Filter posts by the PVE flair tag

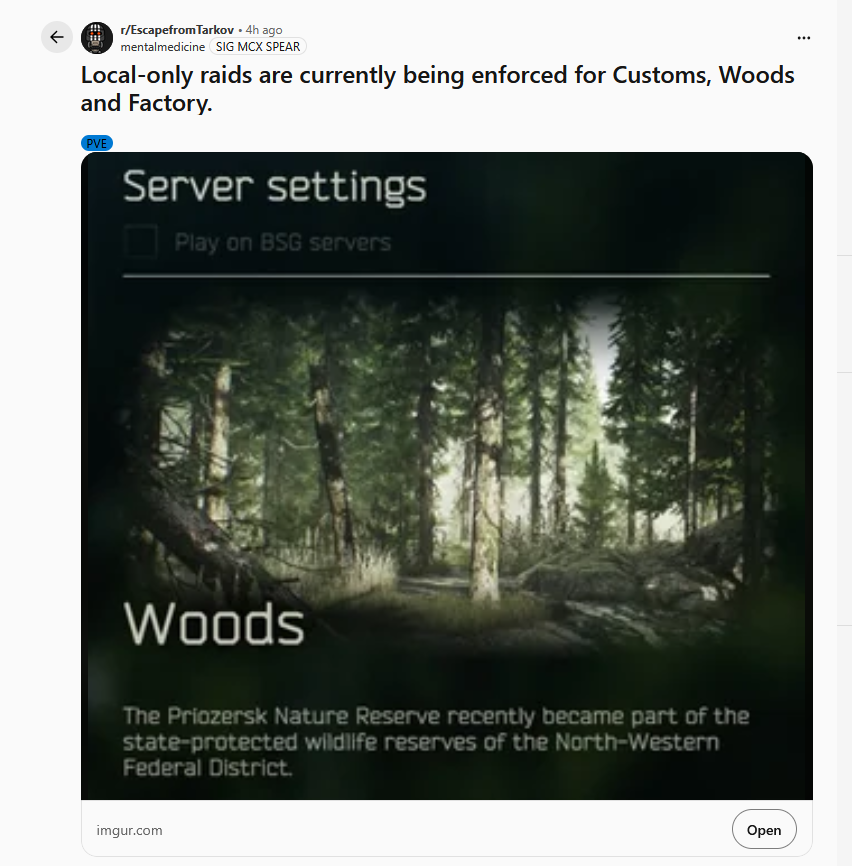pyautogui.click(x=97, y=144)
